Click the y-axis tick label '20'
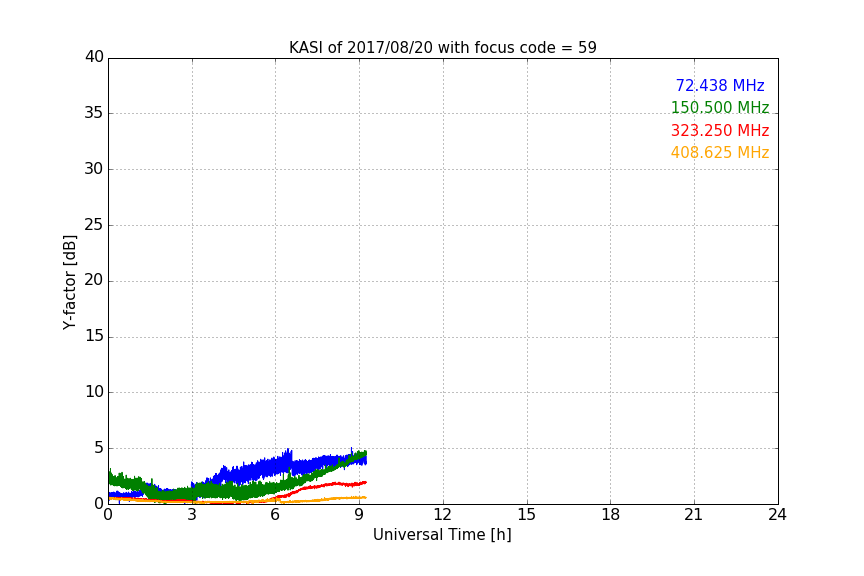864x576 pixels. (94, 280)
